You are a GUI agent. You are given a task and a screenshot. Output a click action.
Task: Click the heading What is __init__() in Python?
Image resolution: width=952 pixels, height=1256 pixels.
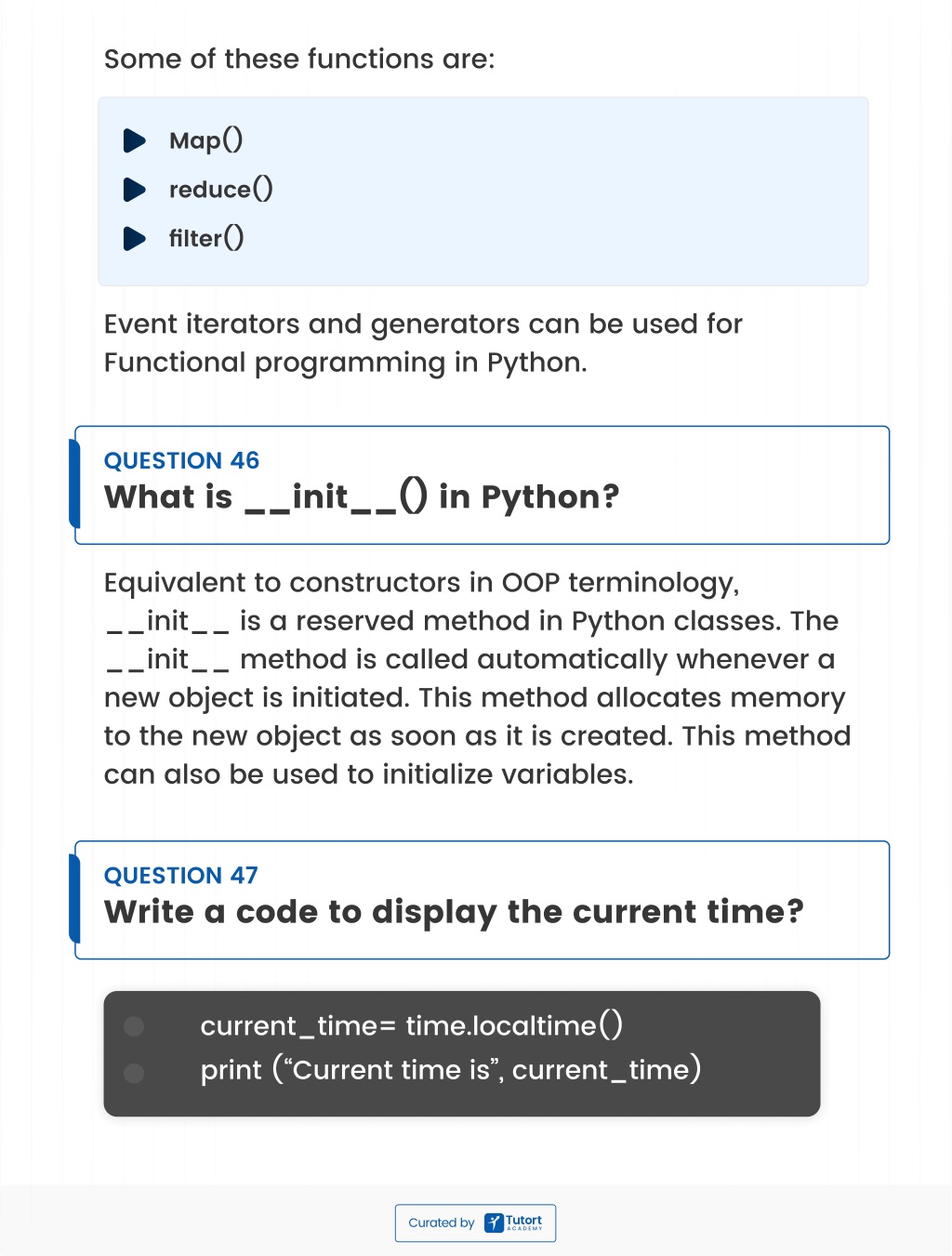point(362,497)
